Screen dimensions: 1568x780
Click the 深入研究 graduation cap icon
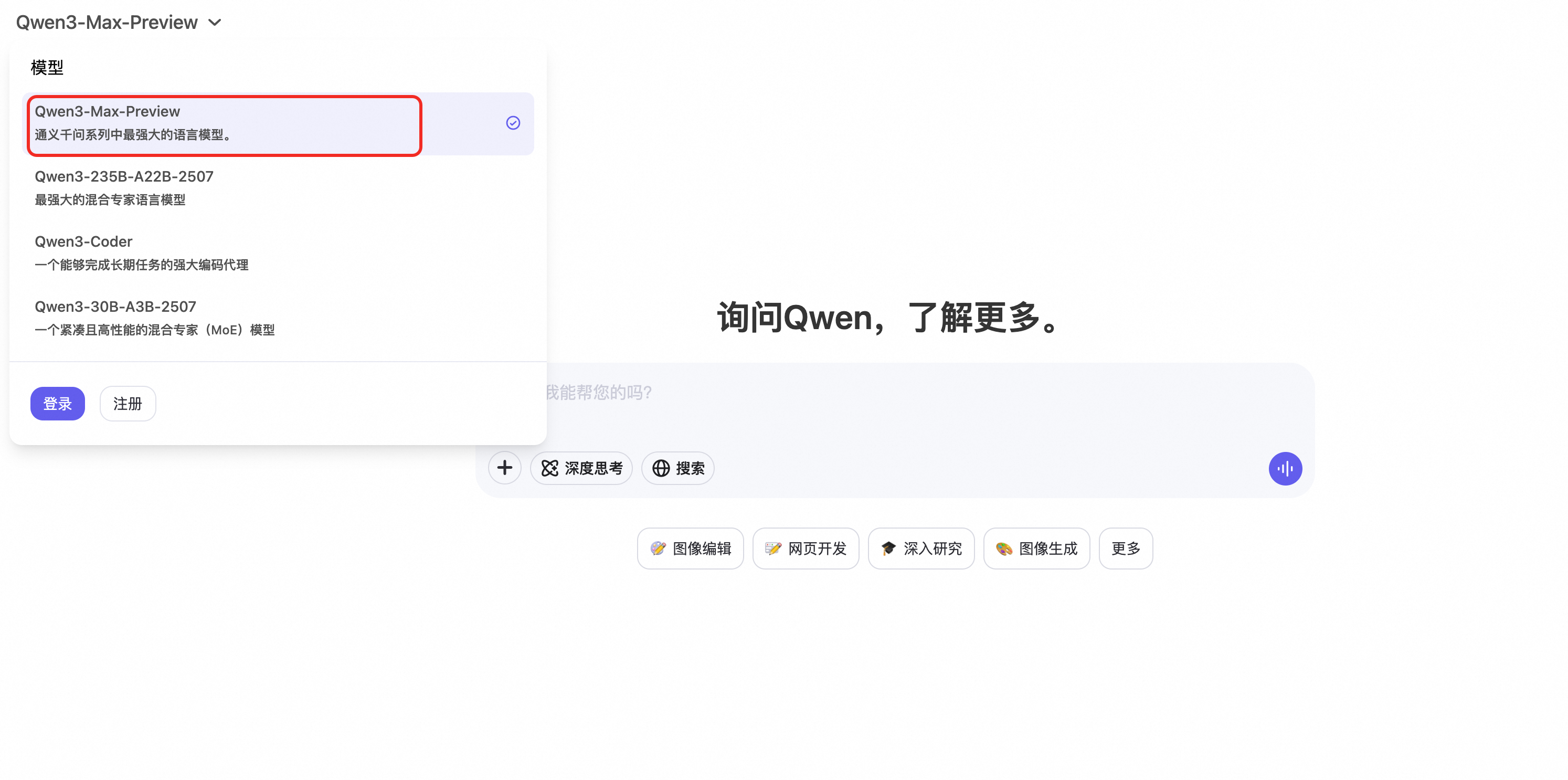tap(889, 549)
